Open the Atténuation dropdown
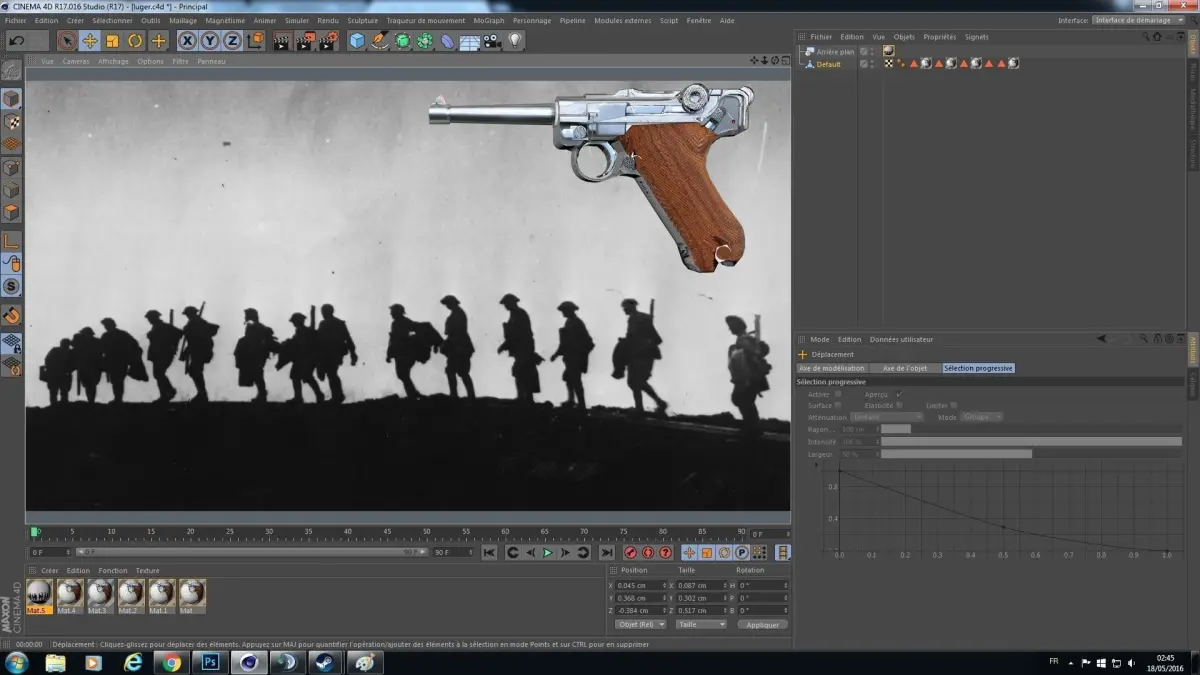Viewport: 1200px width, 675px height. tap(888, 417)
